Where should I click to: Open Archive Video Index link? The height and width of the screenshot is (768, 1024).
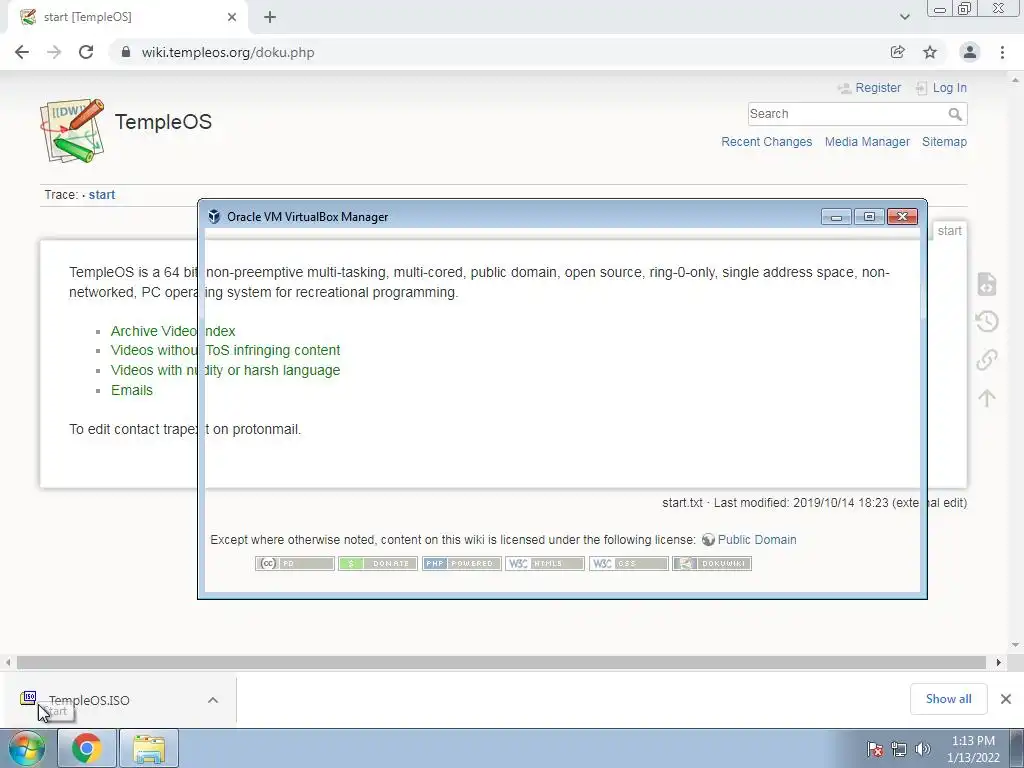[173, 331]
